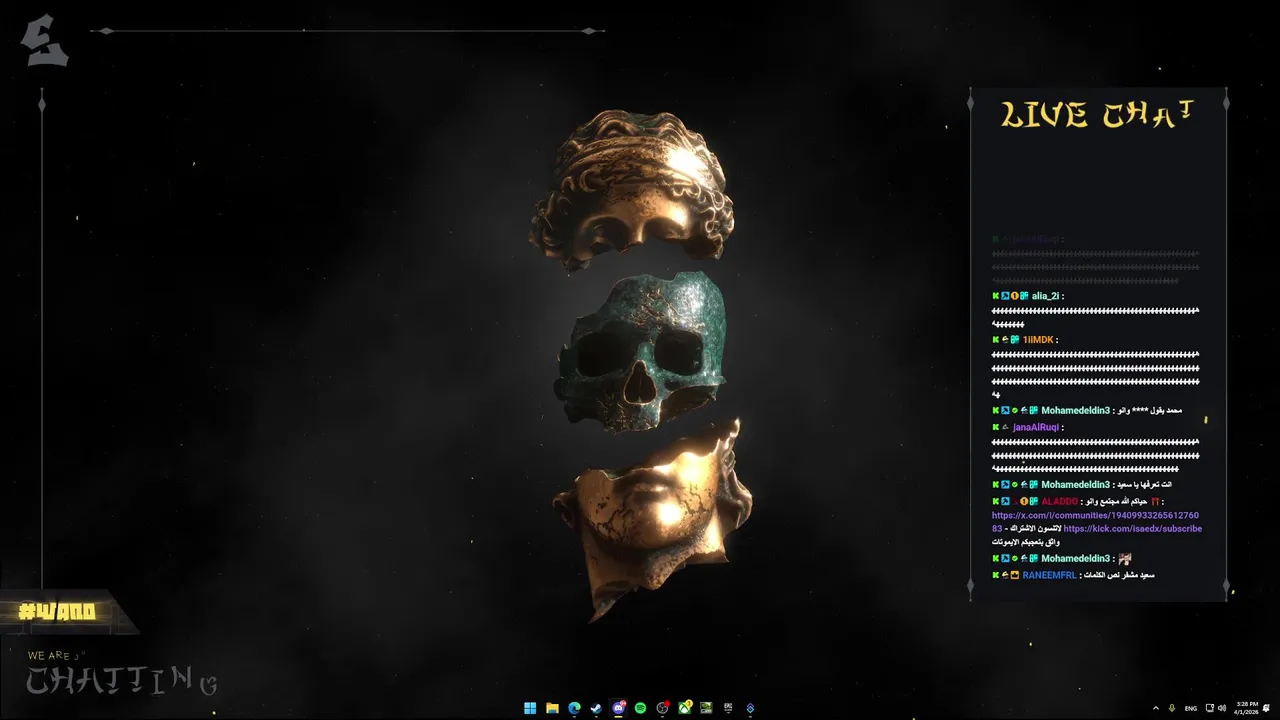The image size is (1280, 720).
Task: Click the emote image in Mohamedeldin3's message
Action: pyautogui.click(x=1125, y=558)
